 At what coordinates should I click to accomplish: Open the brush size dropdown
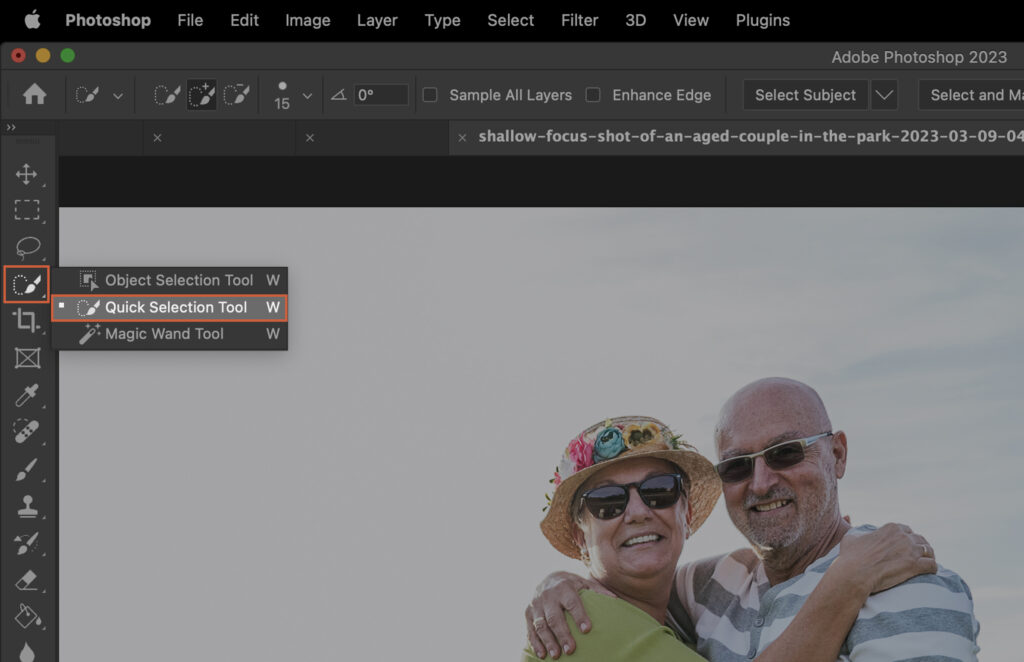(x=305, y=94)
